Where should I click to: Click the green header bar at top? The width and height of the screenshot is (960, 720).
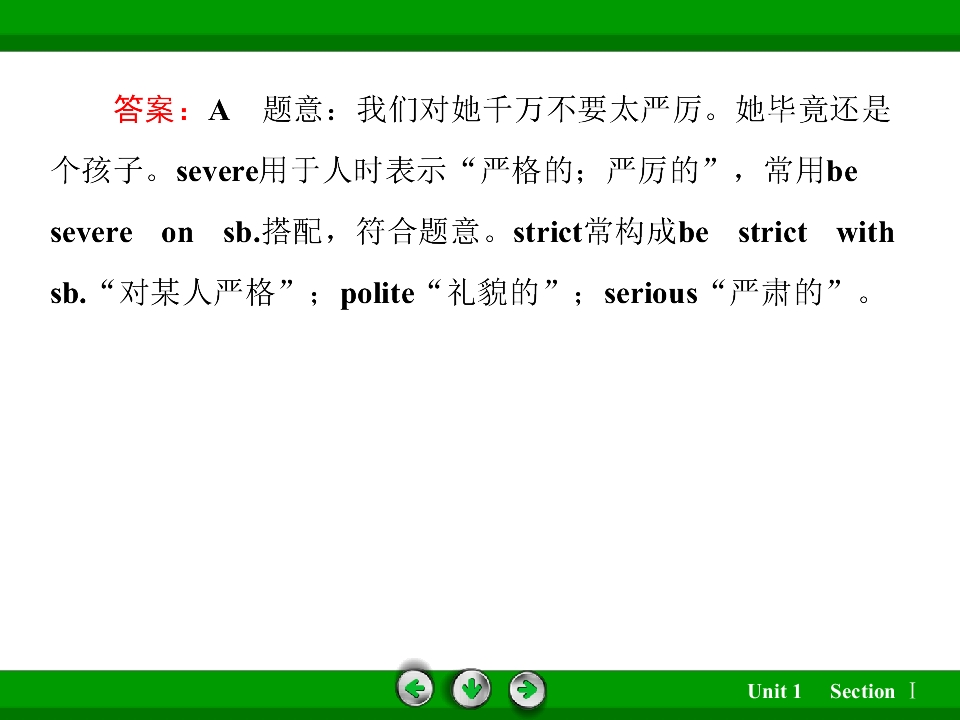point(480,25)
